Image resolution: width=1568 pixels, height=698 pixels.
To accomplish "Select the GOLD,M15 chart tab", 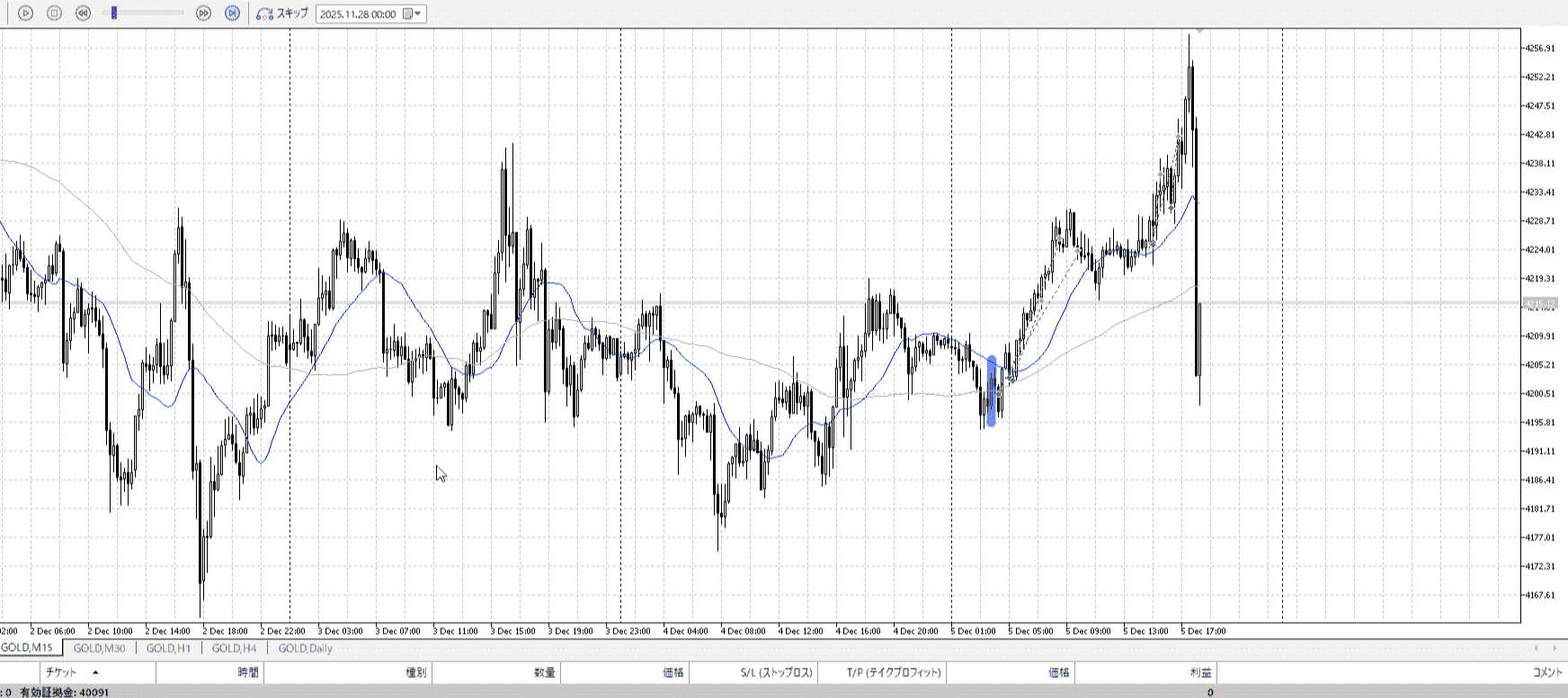I will pos(27,648).
